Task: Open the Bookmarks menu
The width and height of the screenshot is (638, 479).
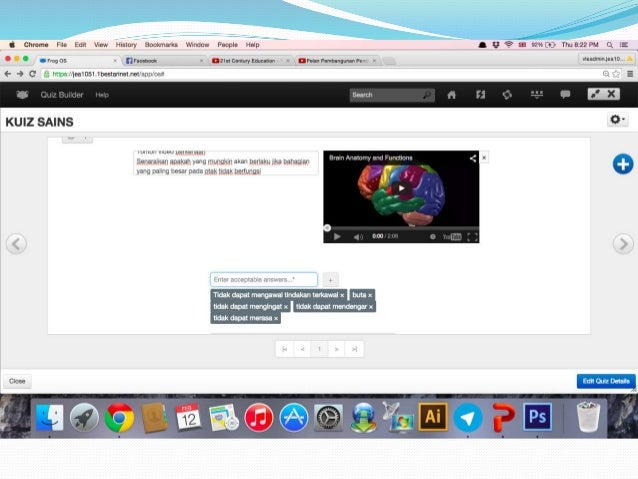Action: click(161, 45)
